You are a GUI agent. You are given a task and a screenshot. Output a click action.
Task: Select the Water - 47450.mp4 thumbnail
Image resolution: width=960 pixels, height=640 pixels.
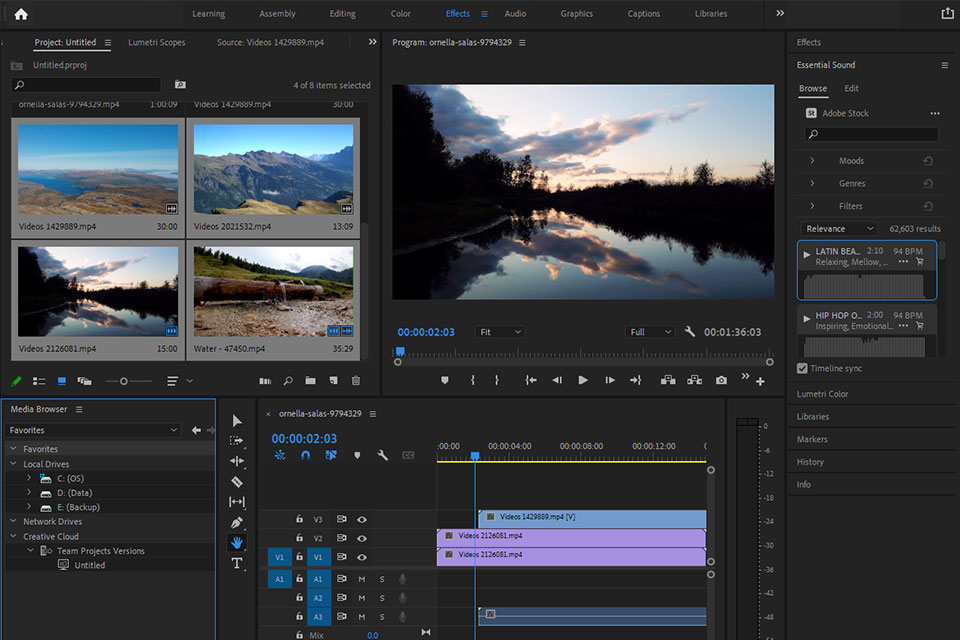coord(273,292)
